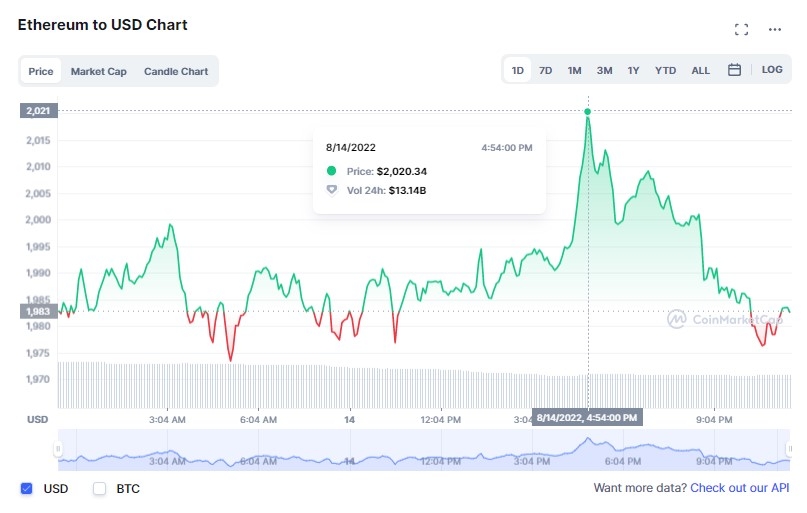Select the Price tab
The width and height of the screenshot is (807, 513).
[x=41, y=71]
